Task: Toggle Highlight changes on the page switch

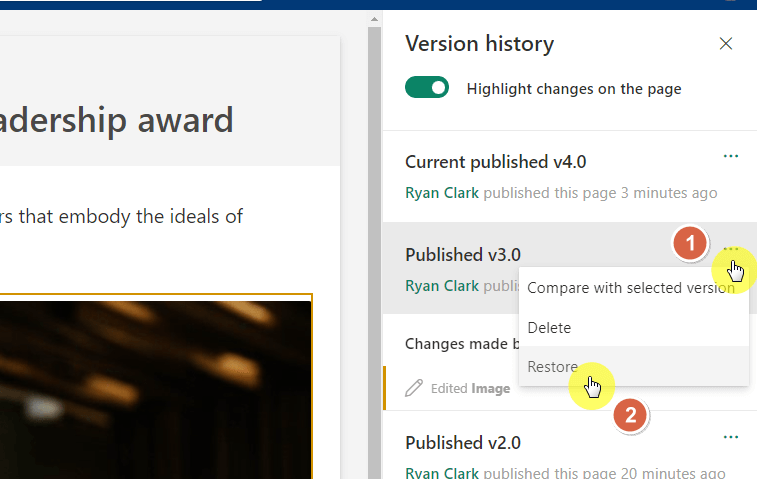Action: 427,87
